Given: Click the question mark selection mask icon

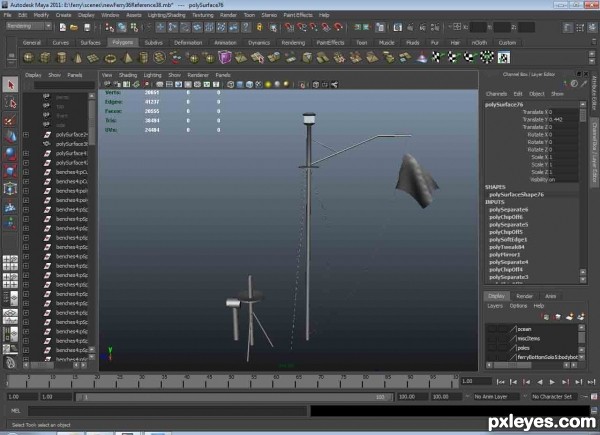Looking at the screenshot, I should [x=246, y=27].
